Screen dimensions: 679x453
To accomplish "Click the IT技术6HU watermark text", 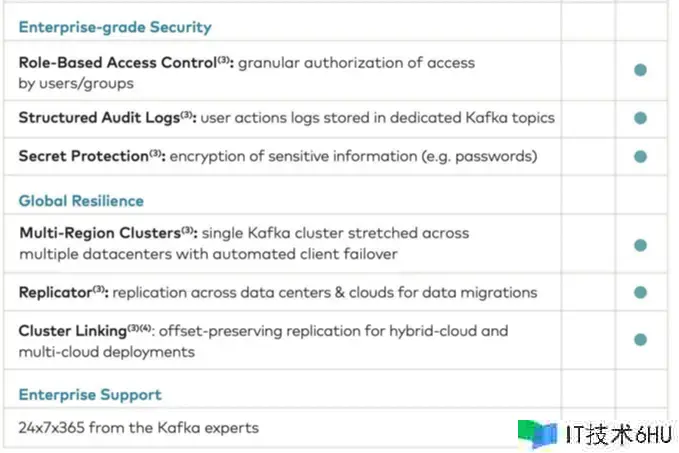I will pyautogui.click(x=619, y=434).
